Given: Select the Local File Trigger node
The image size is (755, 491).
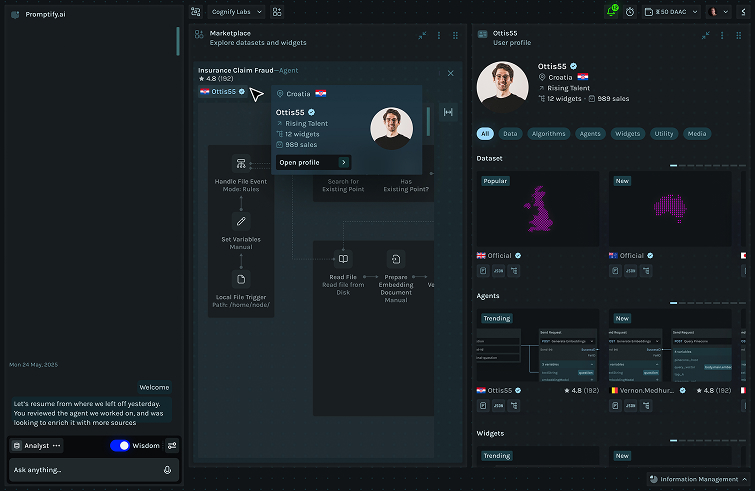Looking at the screenshot, I should coord(241,279).
